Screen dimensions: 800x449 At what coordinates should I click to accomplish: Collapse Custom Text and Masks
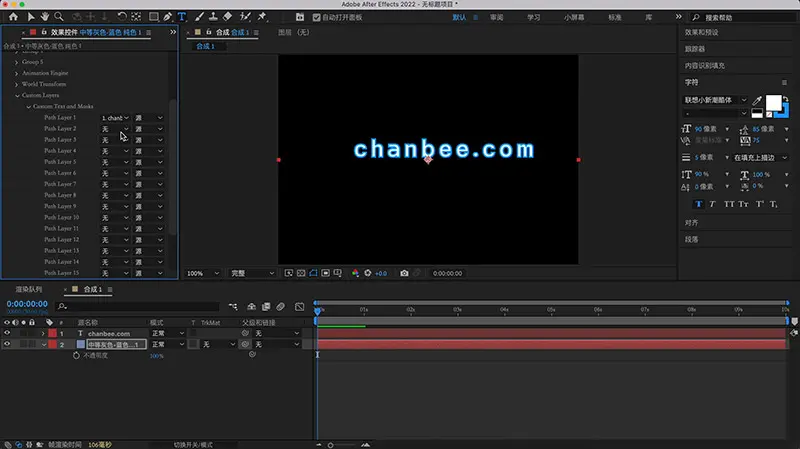click(28, 107)
